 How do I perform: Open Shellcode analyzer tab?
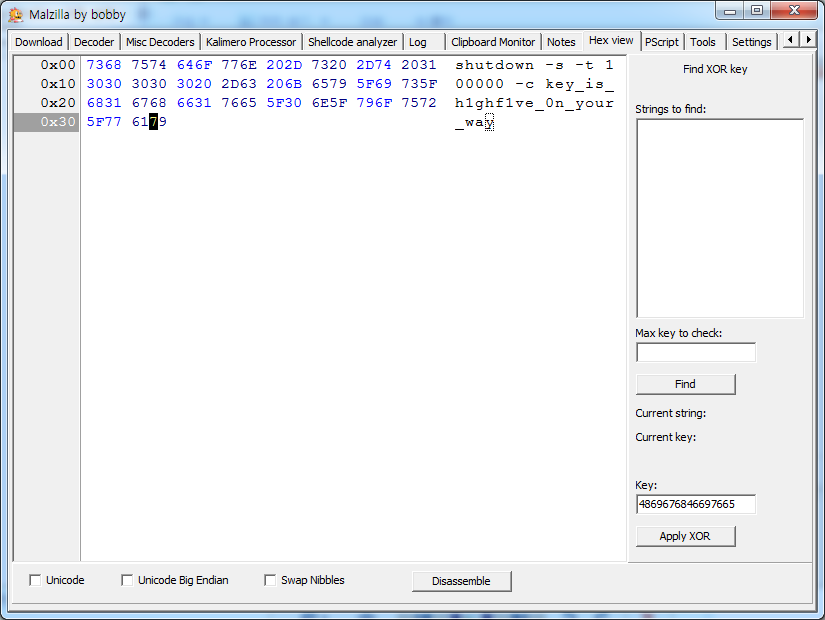tap(352, 42)
